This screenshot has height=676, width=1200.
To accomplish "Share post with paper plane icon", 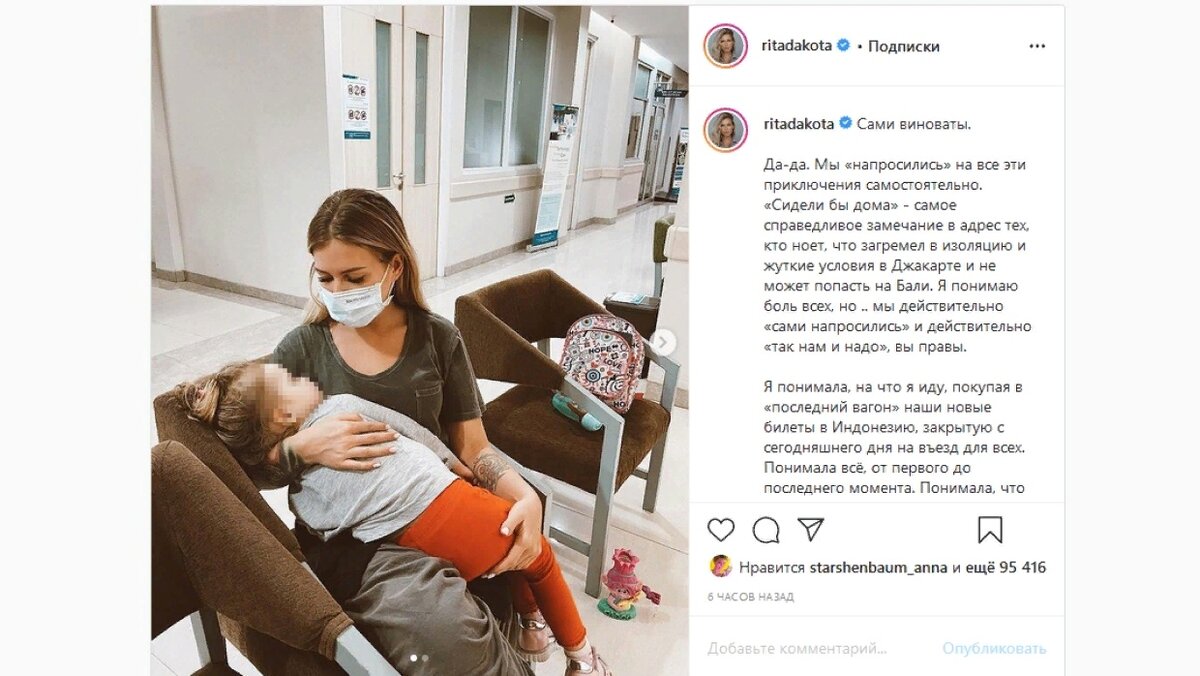I will tap(811, 529).
